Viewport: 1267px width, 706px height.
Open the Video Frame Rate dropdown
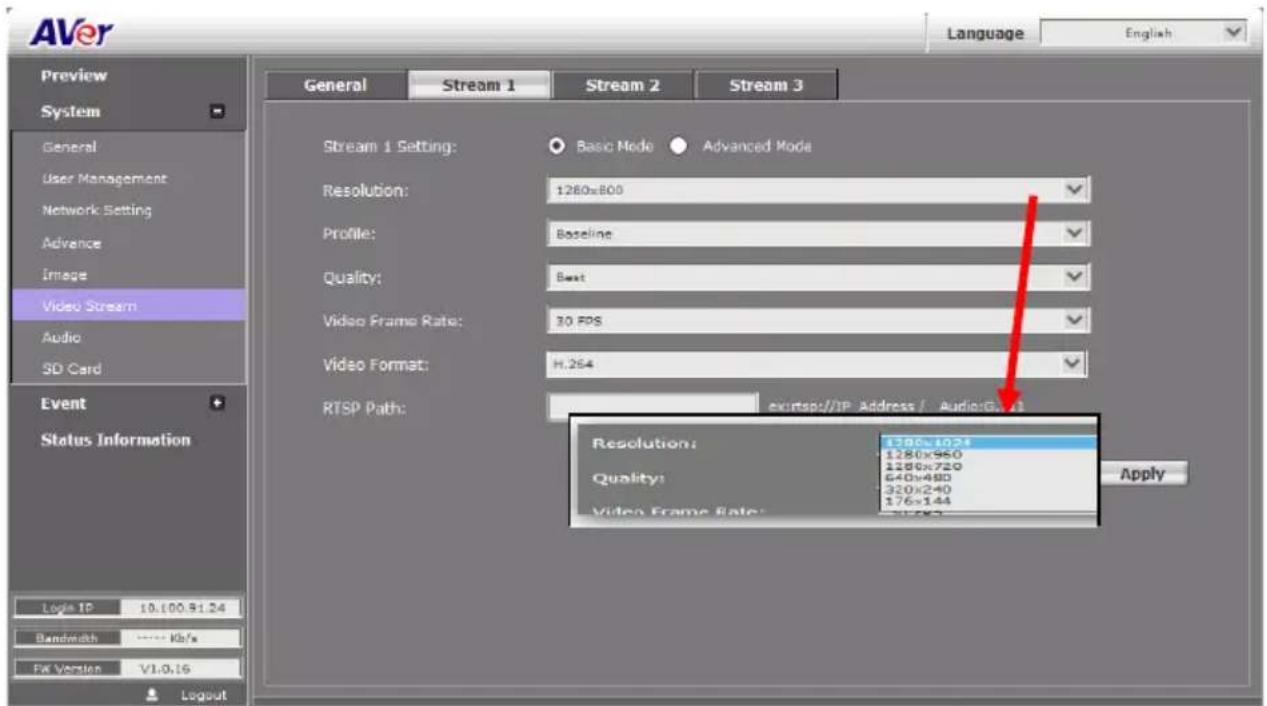click(818, 320)
